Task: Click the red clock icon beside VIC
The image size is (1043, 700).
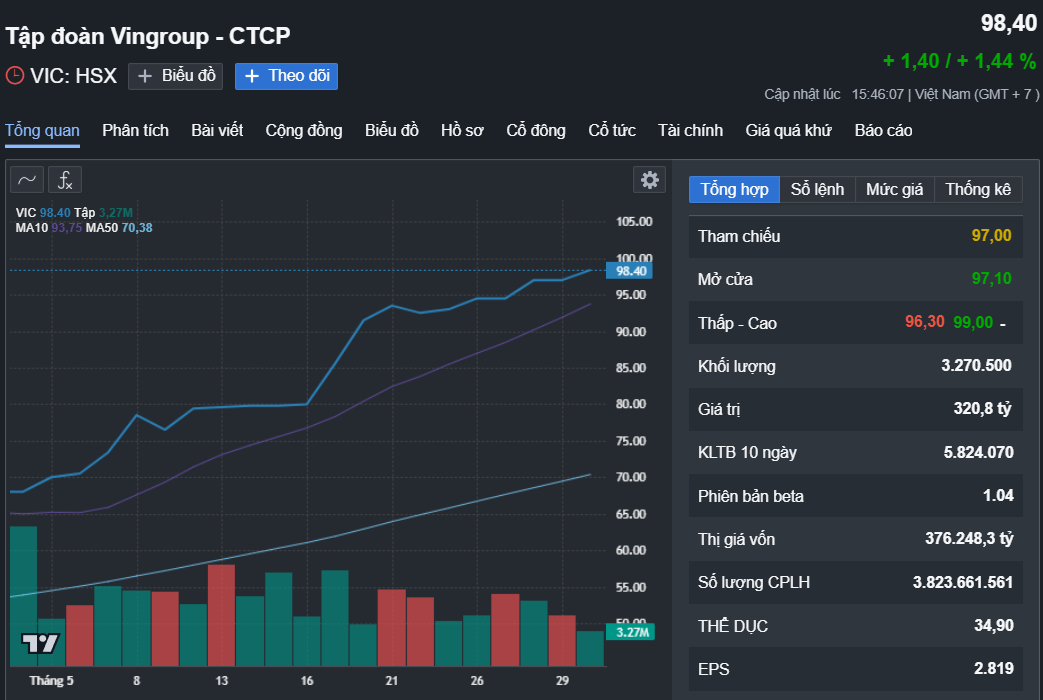Action: (x=15, y=75)
